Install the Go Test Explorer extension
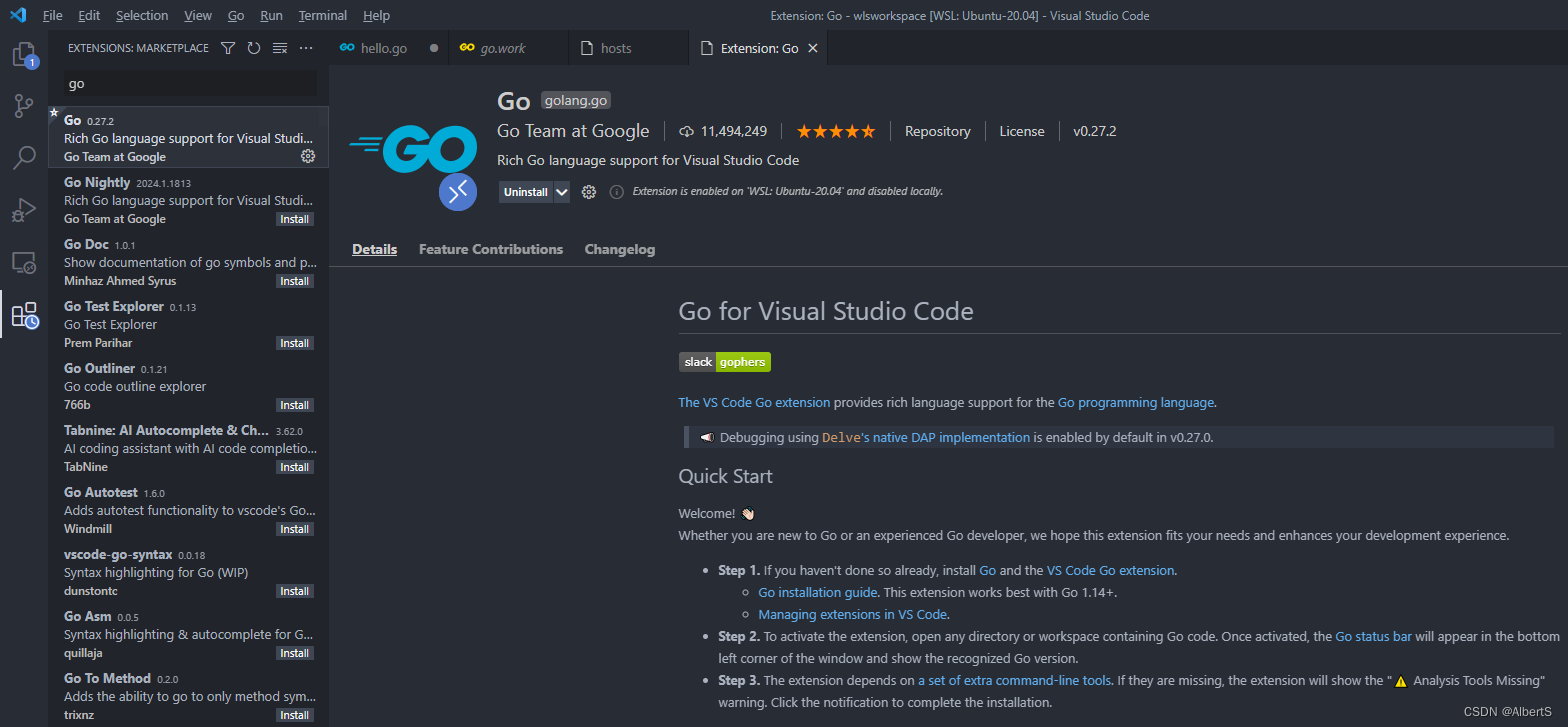 294,343
